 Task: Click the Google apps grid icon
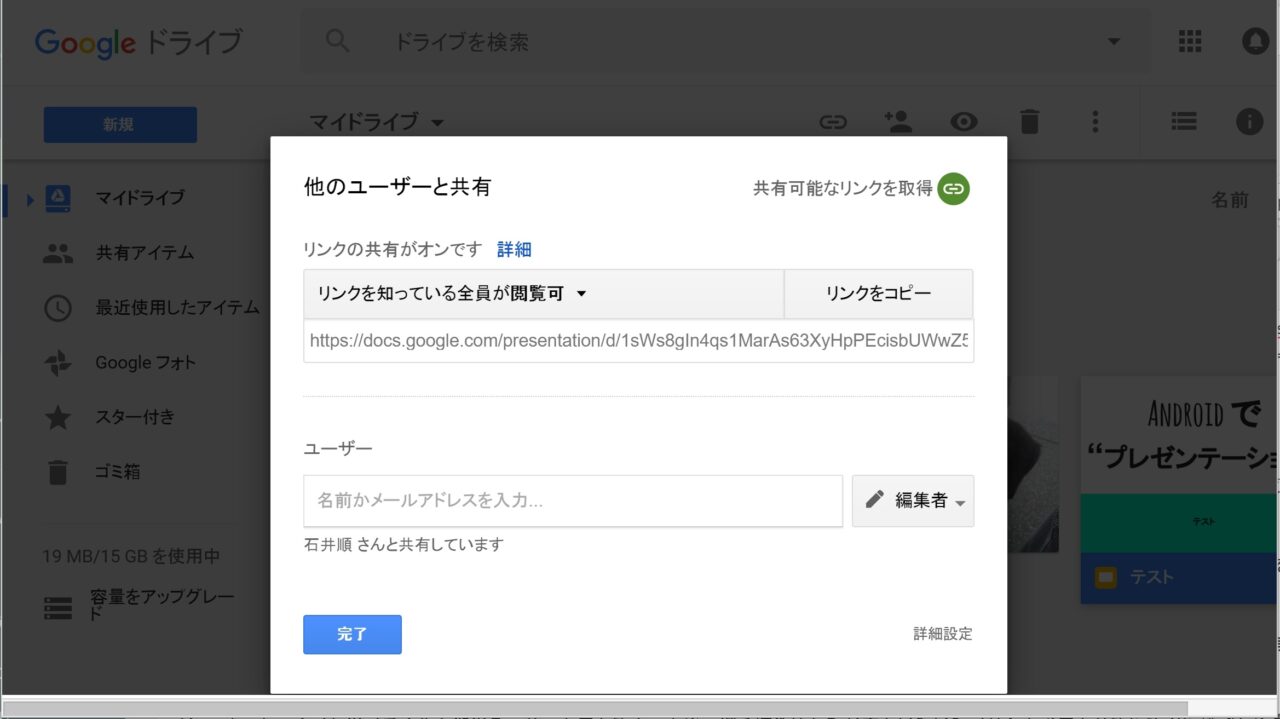coord(1190,41)
